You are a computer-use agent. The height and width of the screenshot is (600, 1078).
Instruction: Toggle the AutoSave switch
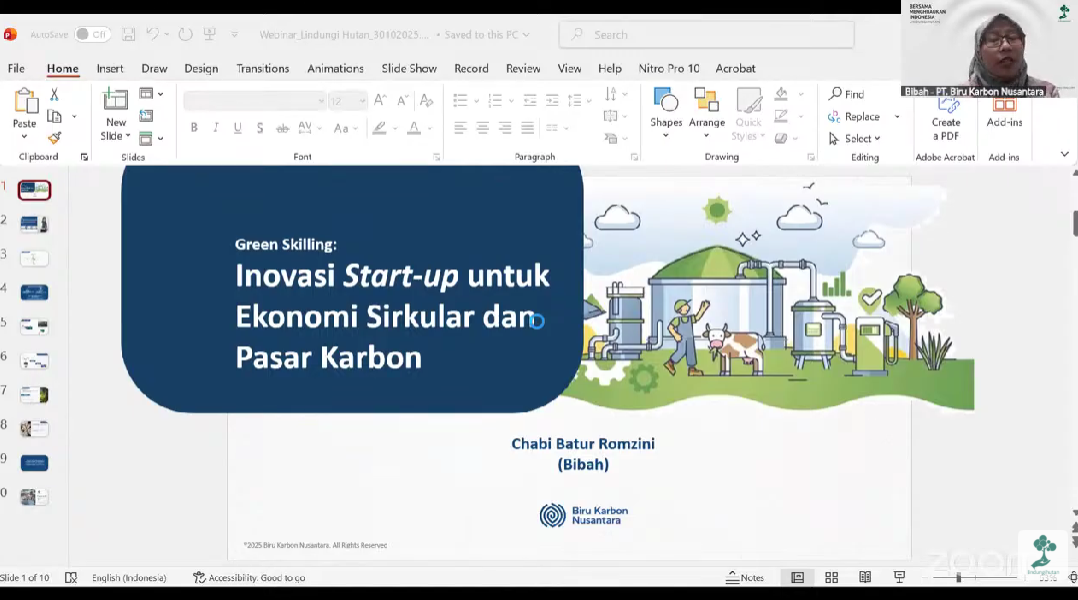[92, 34]
